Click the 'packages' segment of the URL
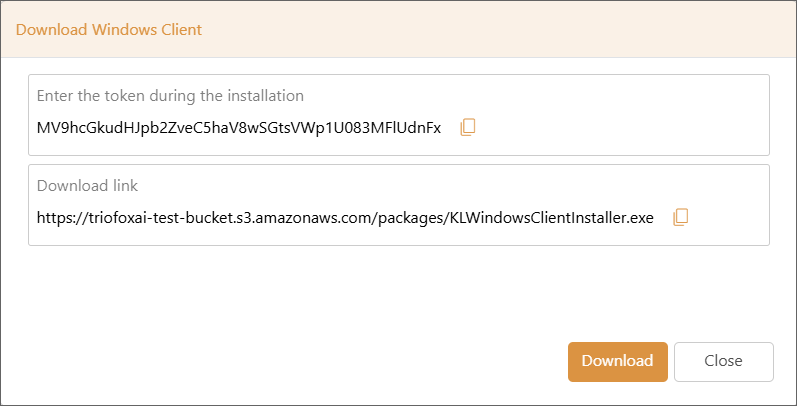 [408, 218]
